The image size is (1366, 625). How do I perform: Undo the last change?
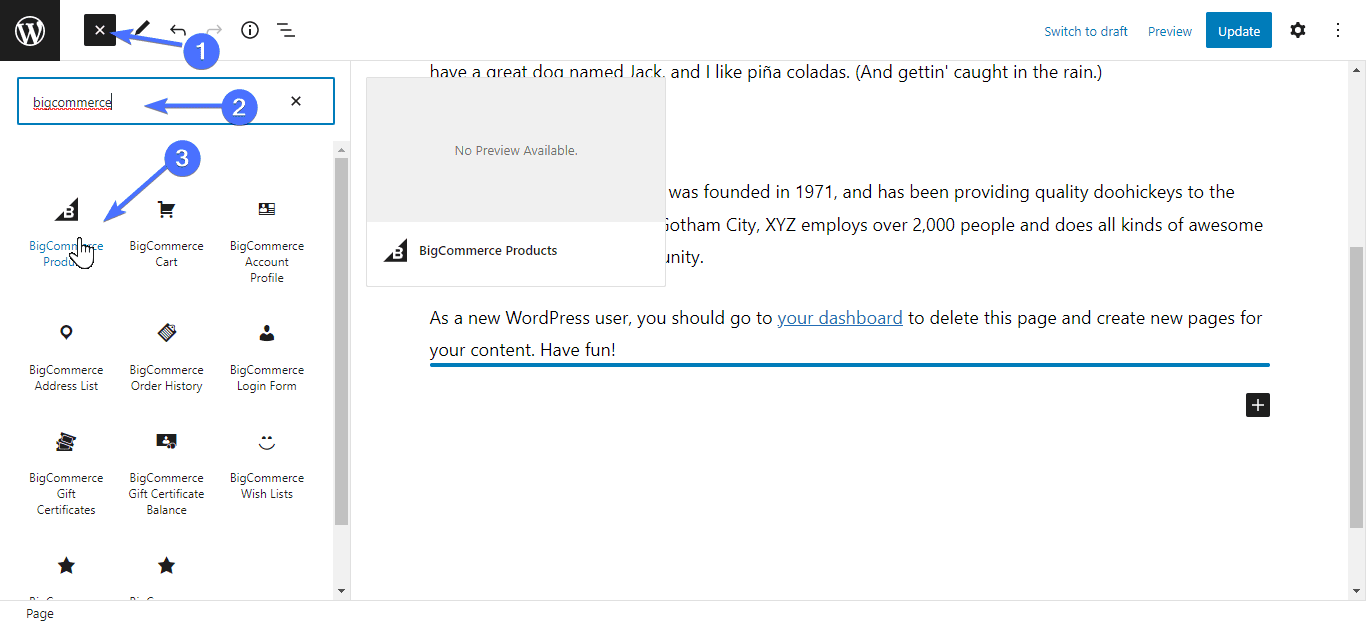[x=178, y=30]
